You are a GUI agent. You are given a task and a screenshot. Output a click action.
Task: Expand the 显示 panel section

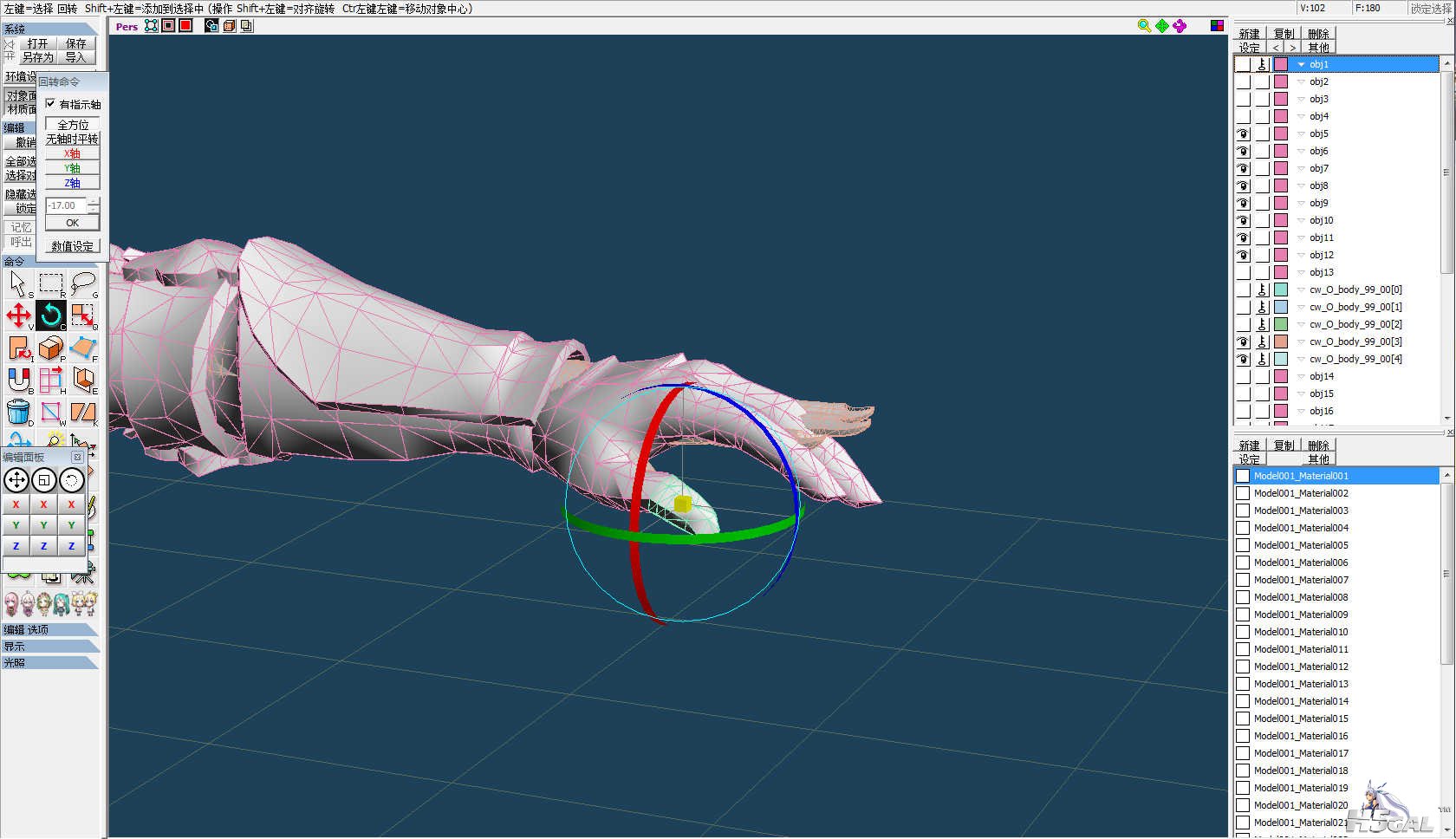pyautogui.click(x=49, y=647)
